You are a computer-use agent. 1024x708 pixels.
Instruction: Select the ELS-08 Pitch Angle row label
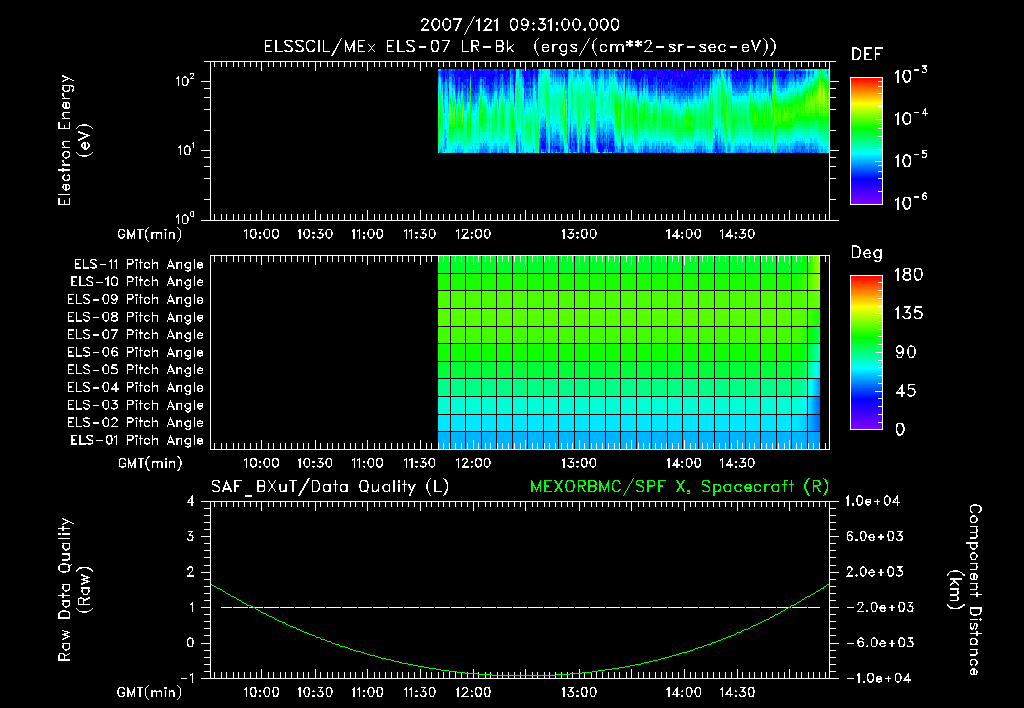click(x=135, y=317)
